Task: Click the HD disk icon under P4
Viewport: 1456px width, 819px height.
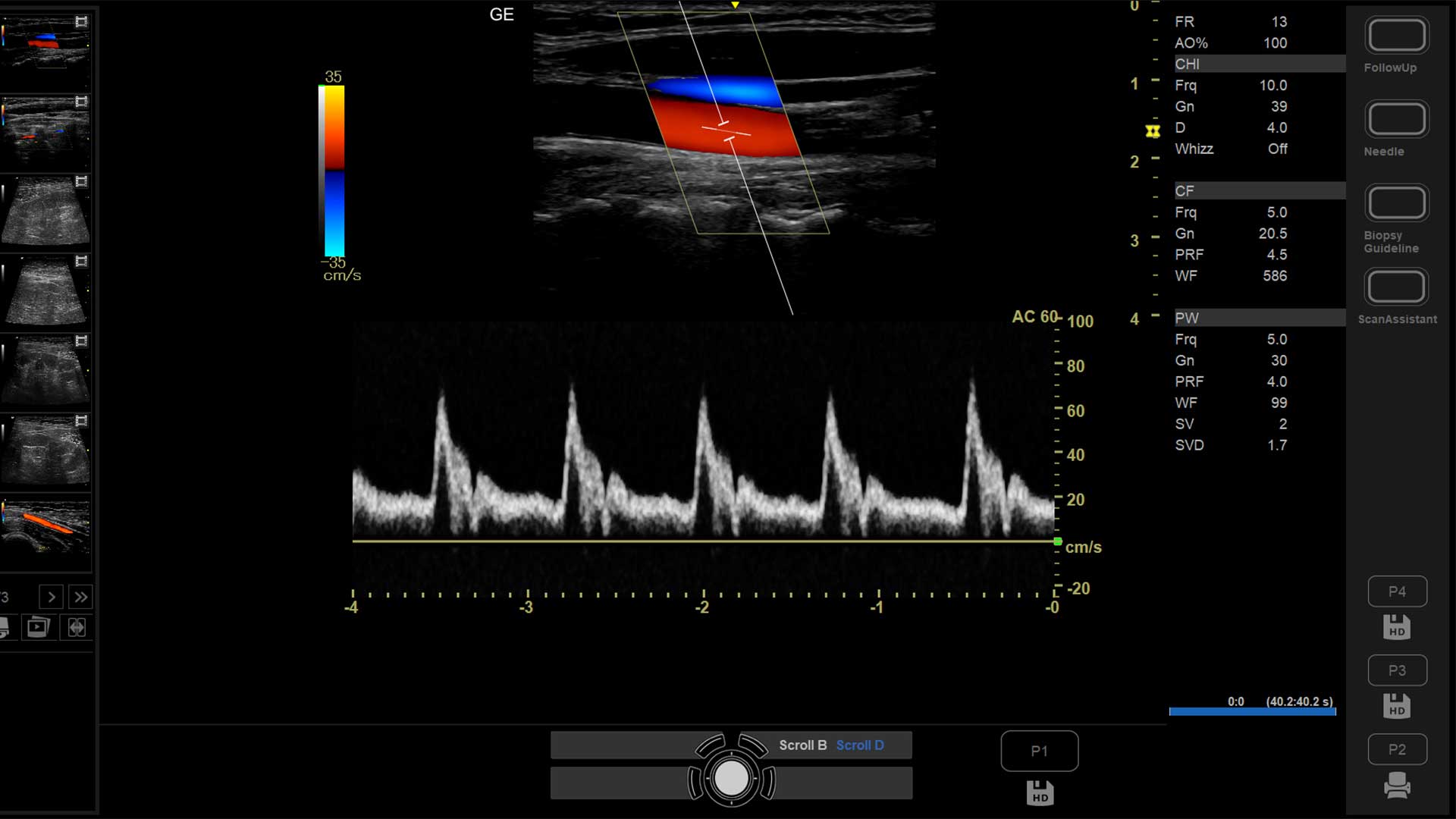Action: (1397, 627)
